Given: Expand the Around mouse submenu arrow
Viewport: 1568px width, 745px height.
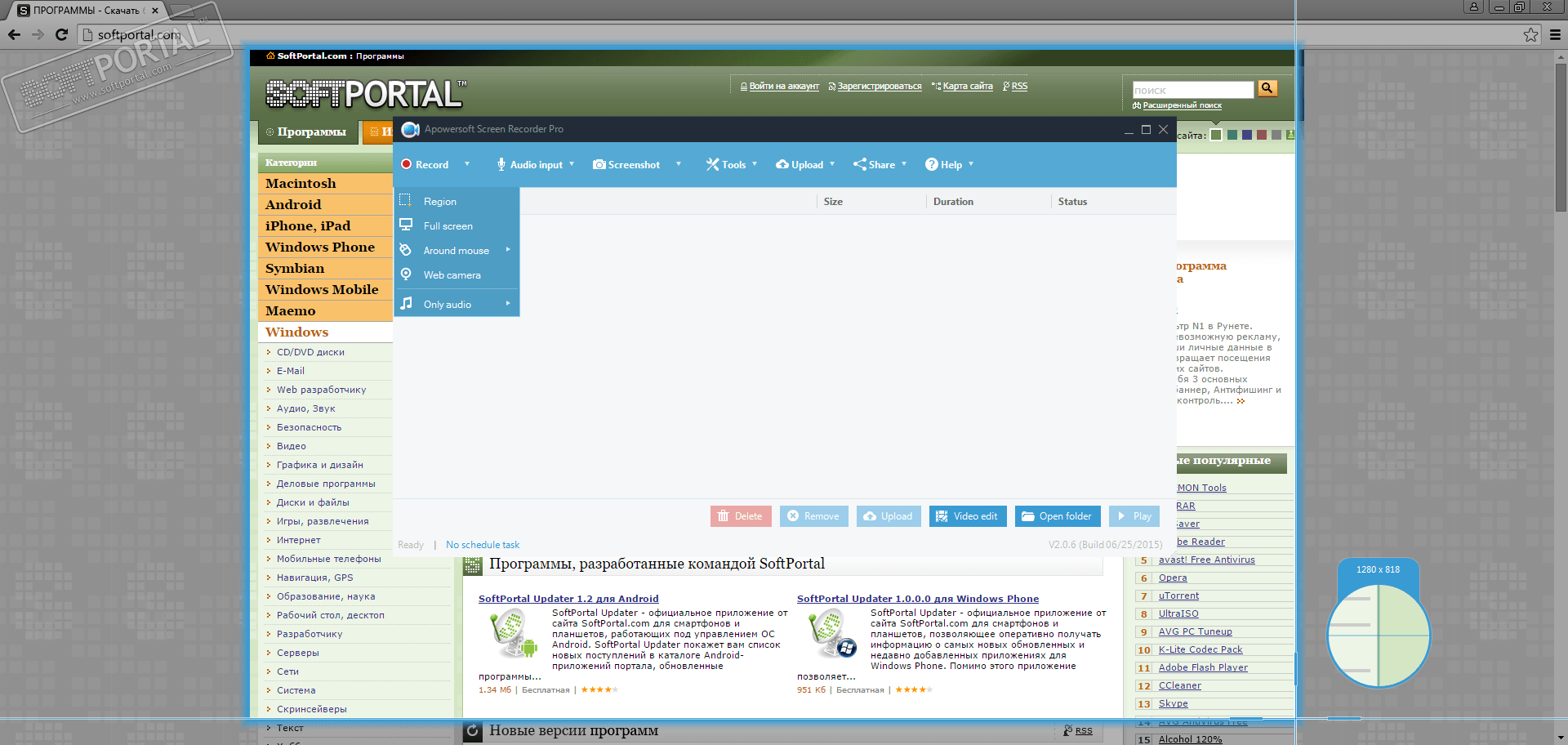Looking at the screenshot, I should (508, 250).
